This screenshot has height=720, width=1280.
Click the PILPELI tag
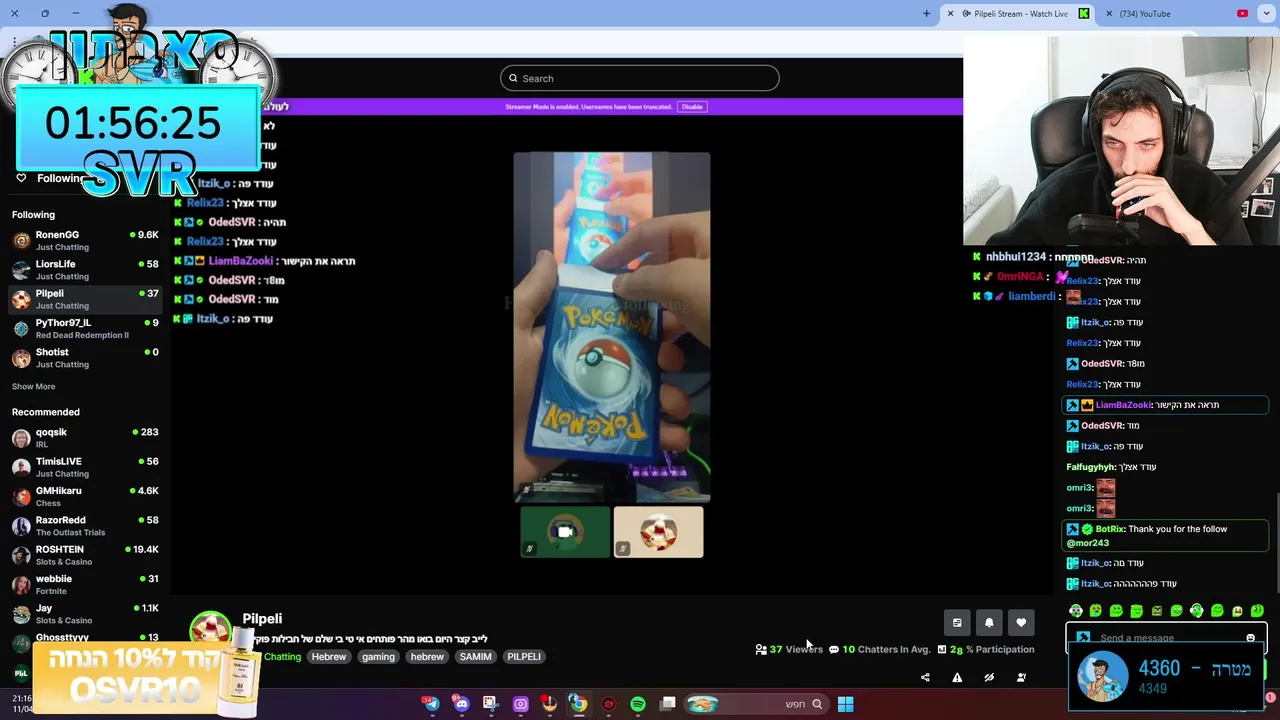[524, 657]
